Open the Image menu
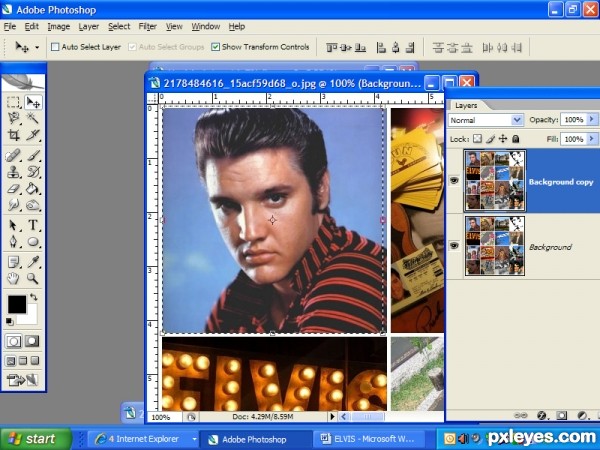 pos(59,26)
